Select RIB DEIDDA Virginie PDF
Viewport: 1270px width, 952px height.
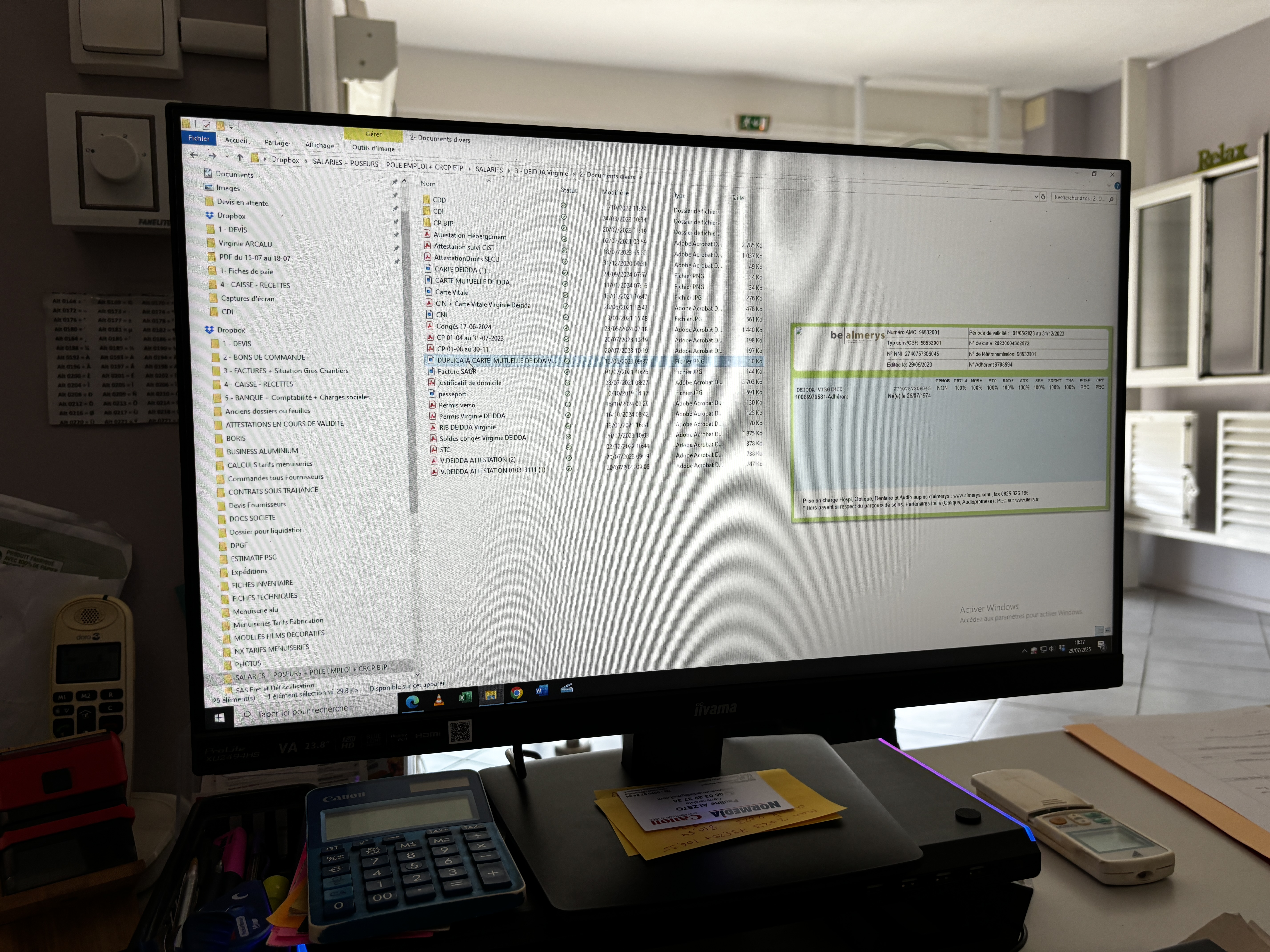467,427
